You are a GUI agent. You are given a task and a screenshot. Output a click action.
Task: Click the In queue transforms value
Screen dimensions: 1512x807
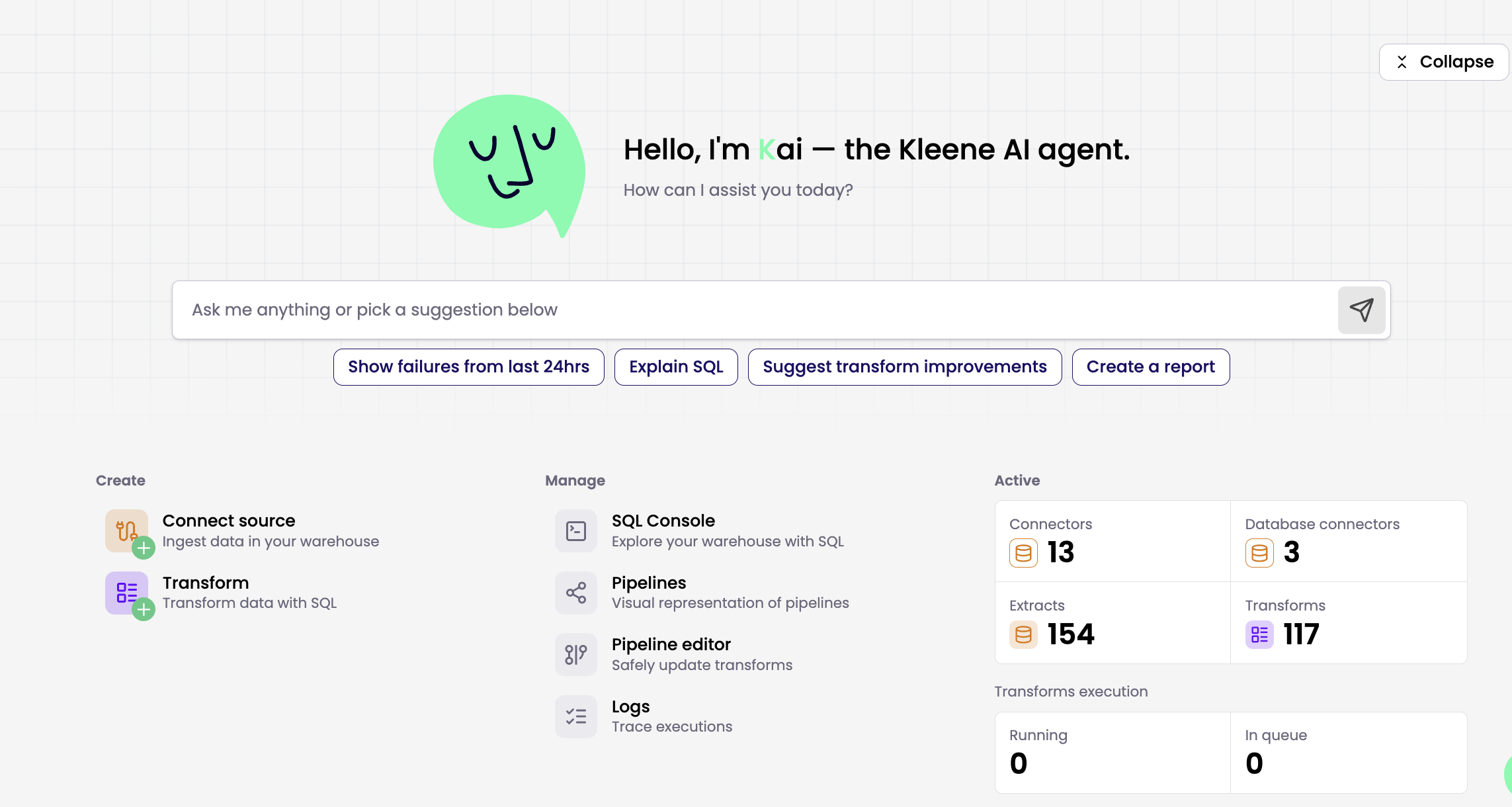pyautogui.click(x=1254, y=763)
